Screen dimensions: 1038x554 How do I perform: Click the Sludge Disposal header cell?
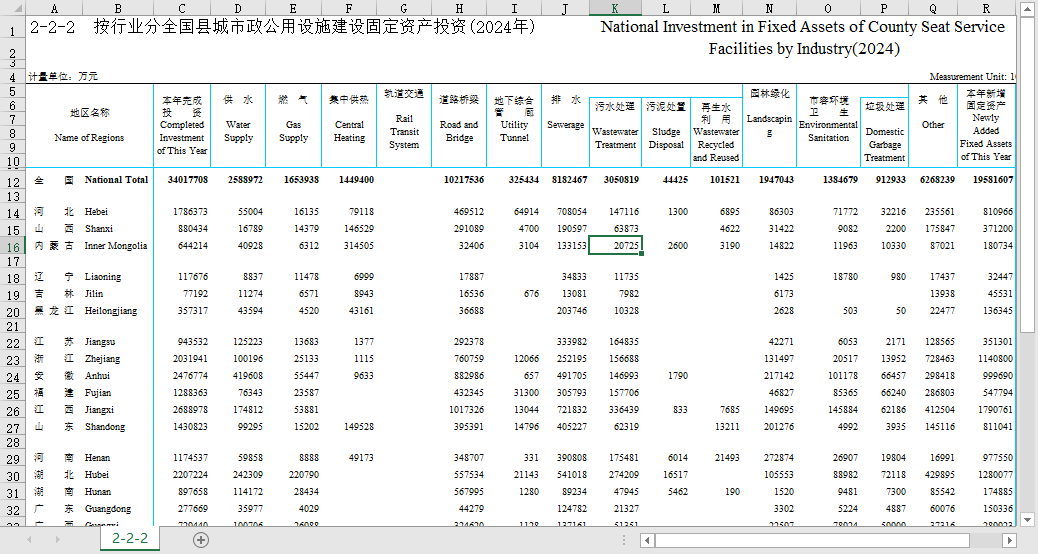point(666,132)
